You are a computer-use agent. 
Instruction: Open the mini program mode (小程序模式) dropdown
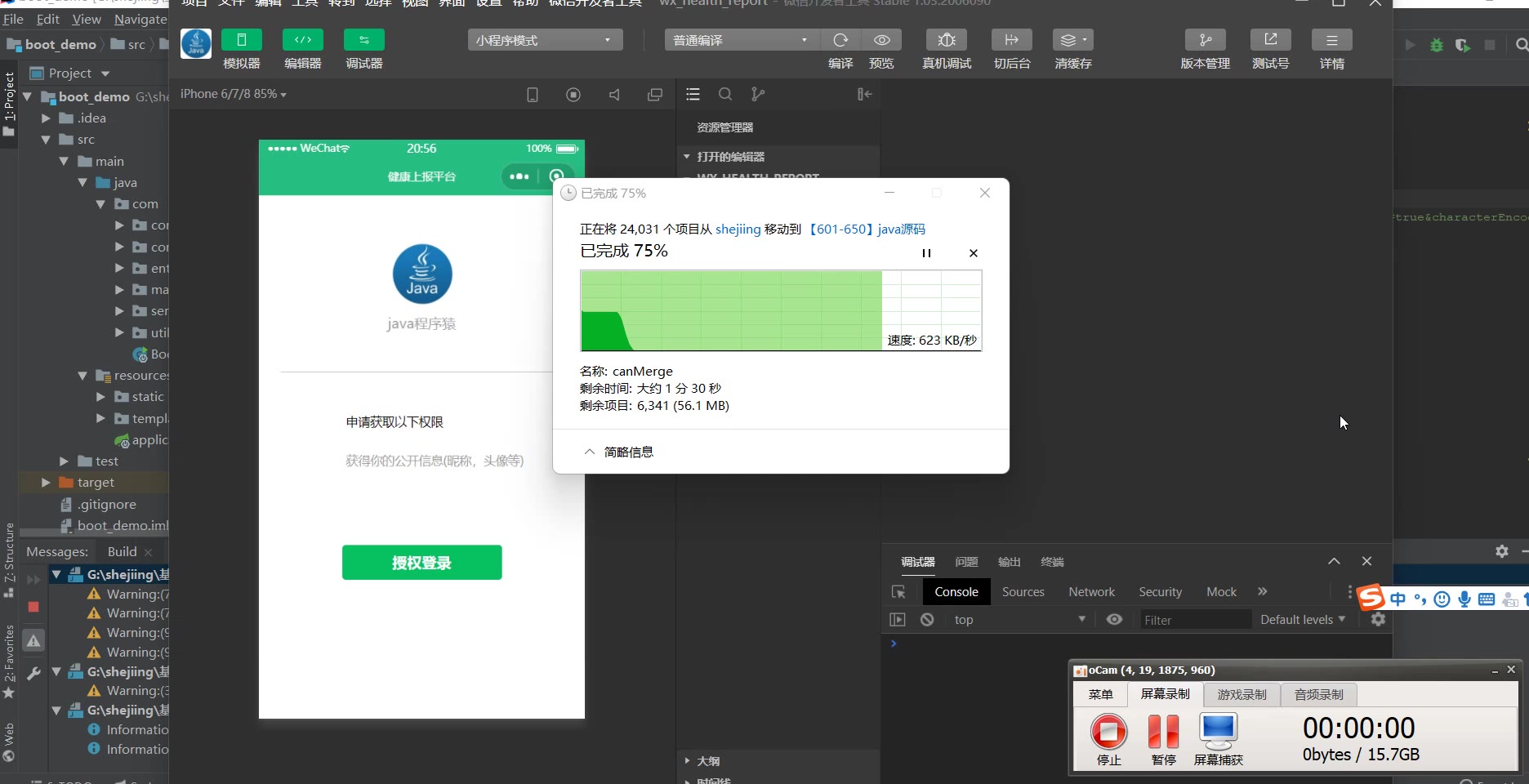pos(545,40)
